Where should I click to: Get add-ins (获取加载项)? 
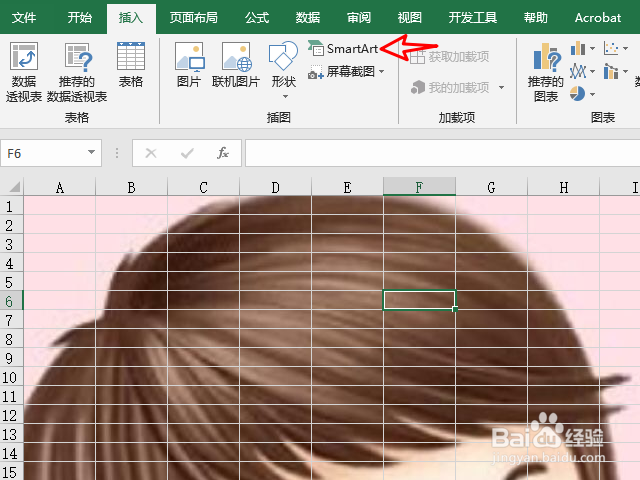(x=449, y=56)
